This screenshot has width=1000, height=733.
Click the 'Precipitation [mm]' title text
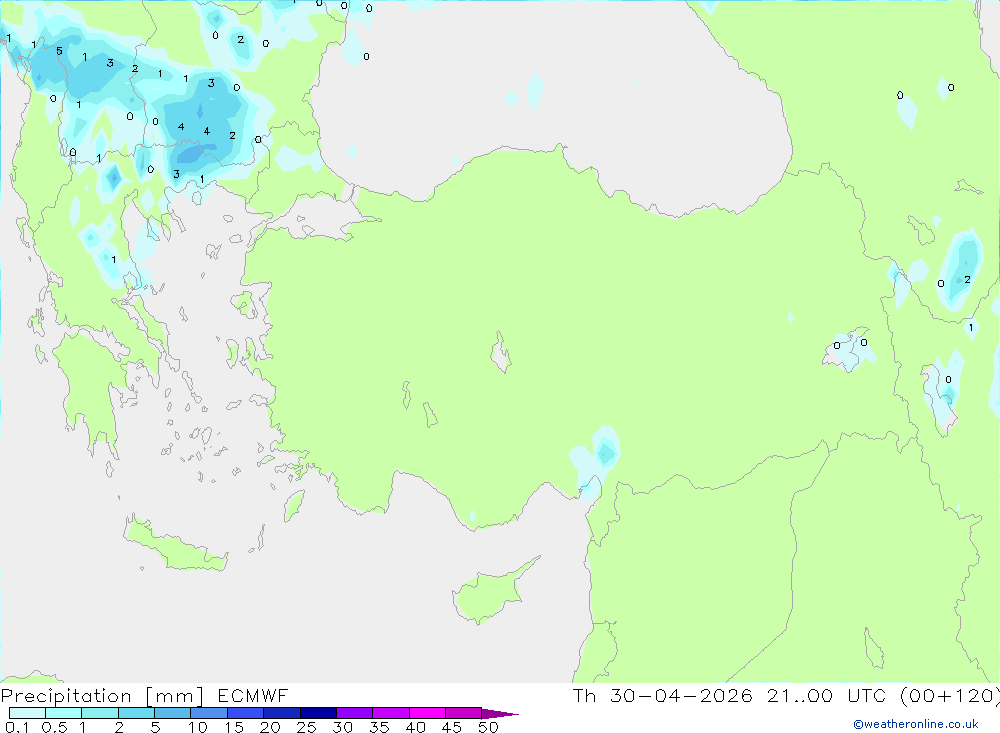[103, 696]
